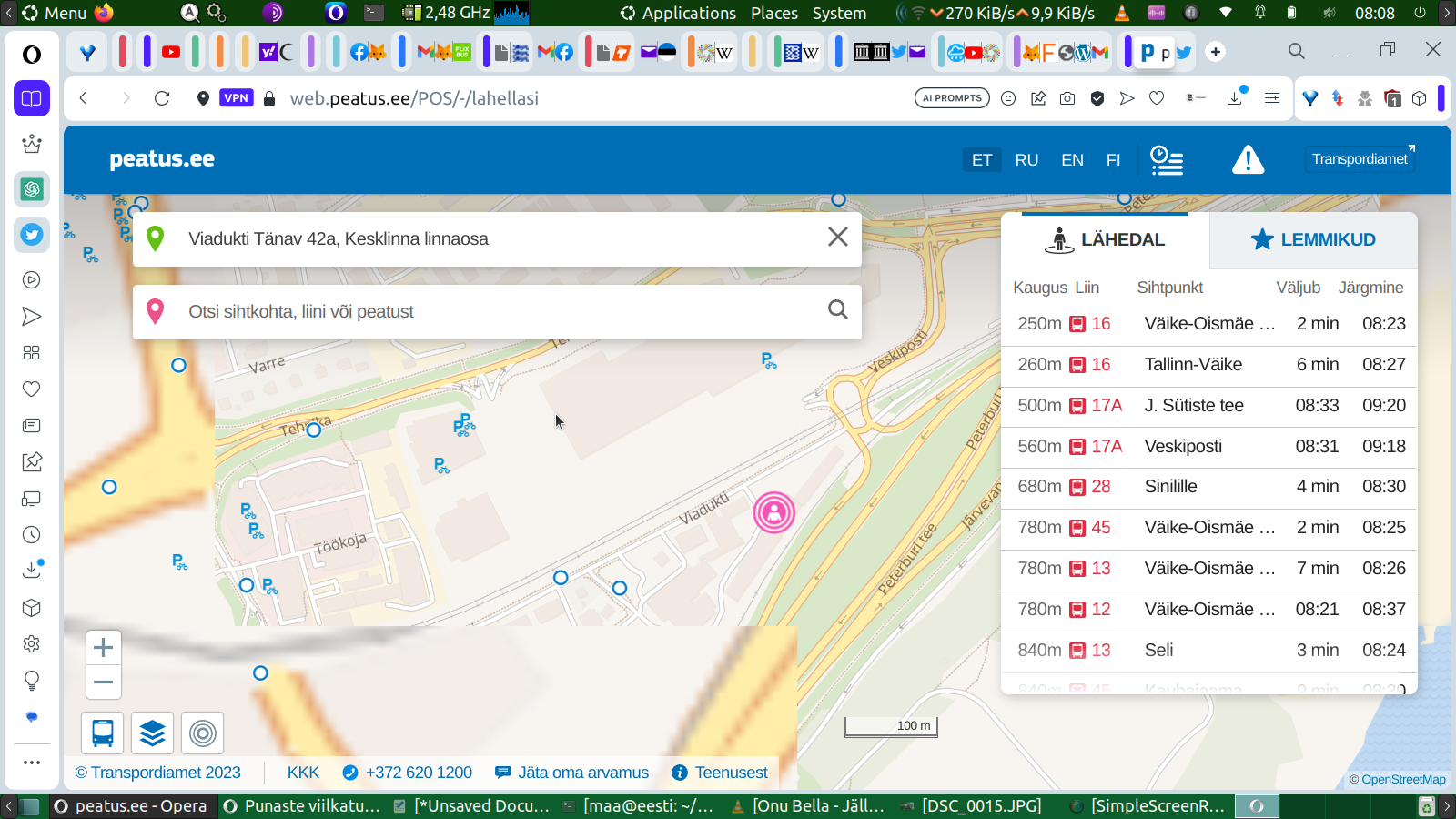Screen dimensions: 1456x819
Task: Select line 12 departing at 08:21
Action: [1209, 610]
